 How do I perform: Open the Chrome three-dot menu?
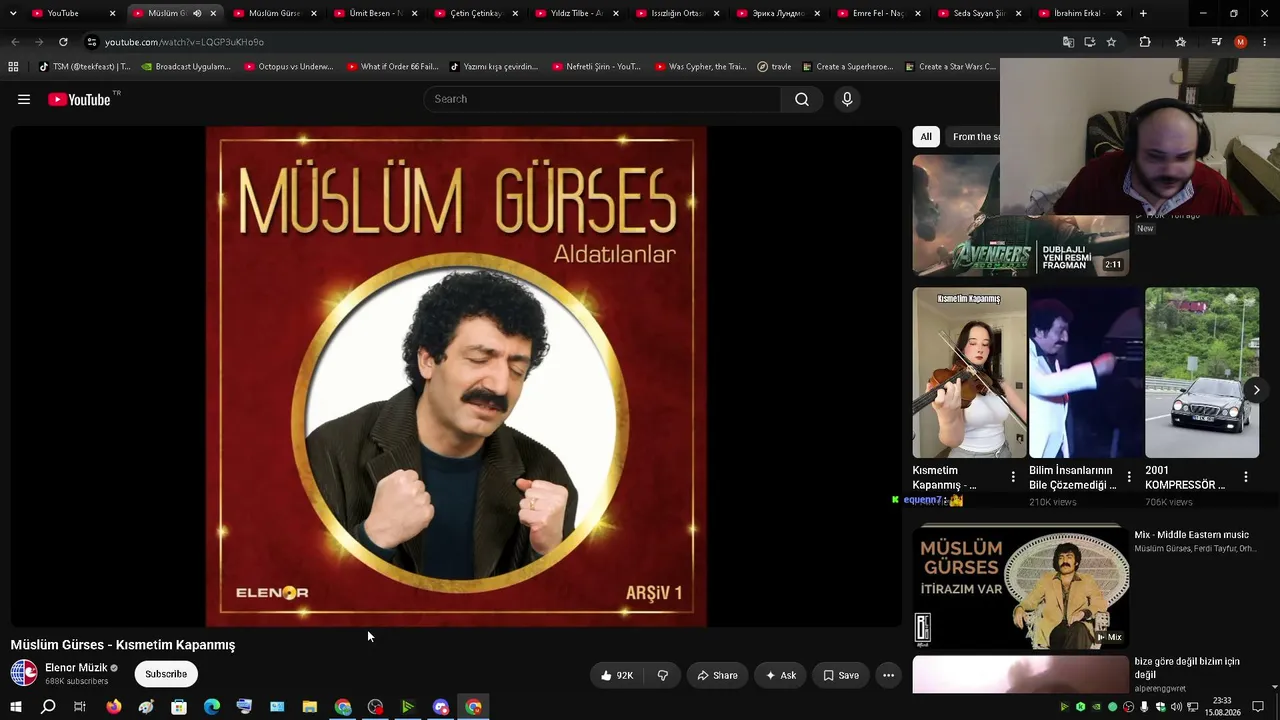pyautogui.click(x=1264, y=42)
